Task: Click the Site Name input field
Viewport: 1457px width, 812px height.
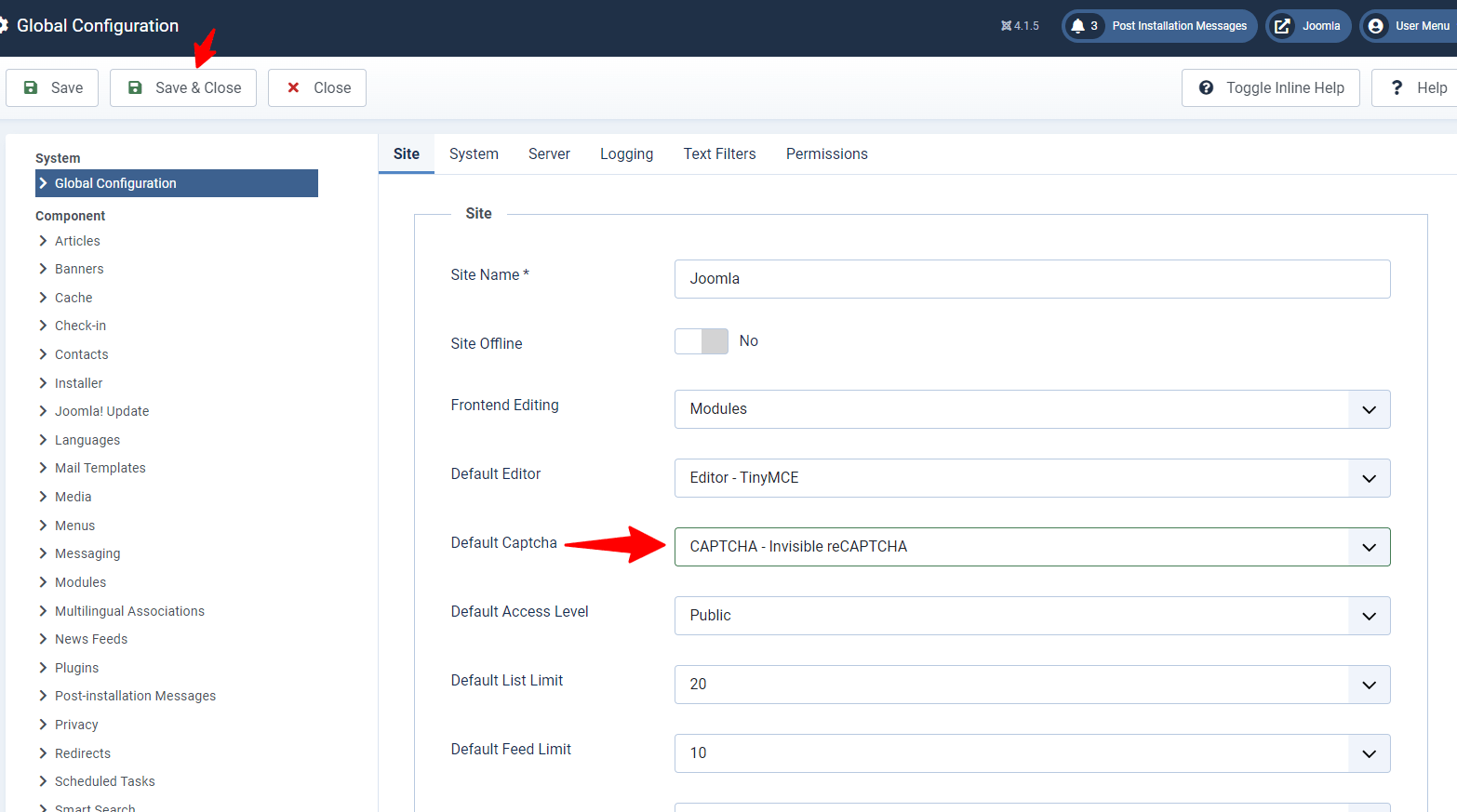Action: pyautogui.click(x=1032, y=279)
